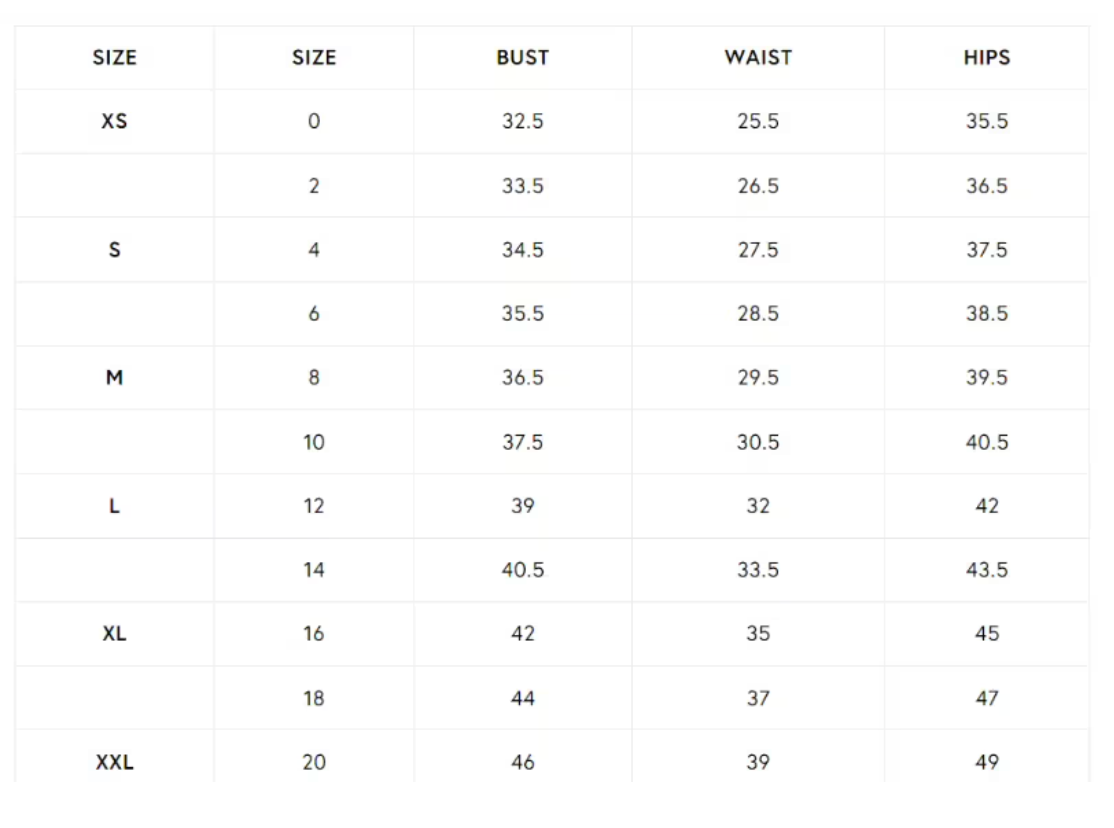Select bust value 46 in XXL row
1114x828 pixels.
click(522, 763)
